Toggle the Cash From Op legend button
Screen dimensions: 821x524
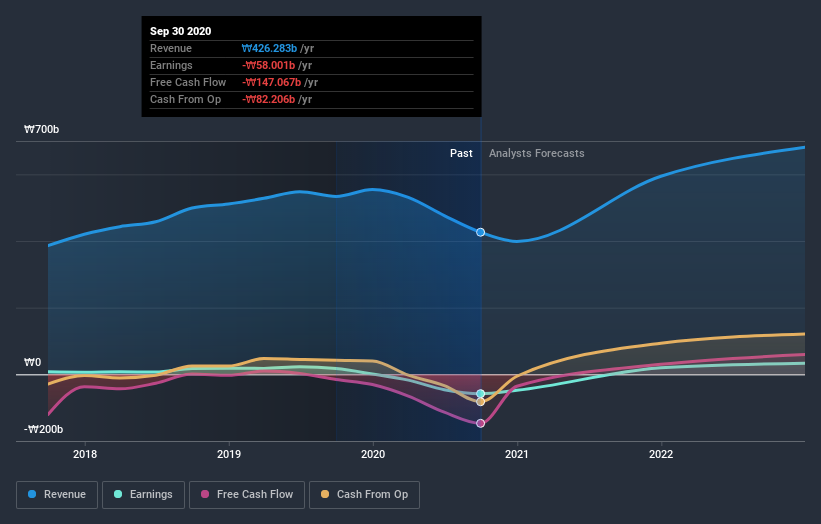pyautogui.click(x=364, y=495)
